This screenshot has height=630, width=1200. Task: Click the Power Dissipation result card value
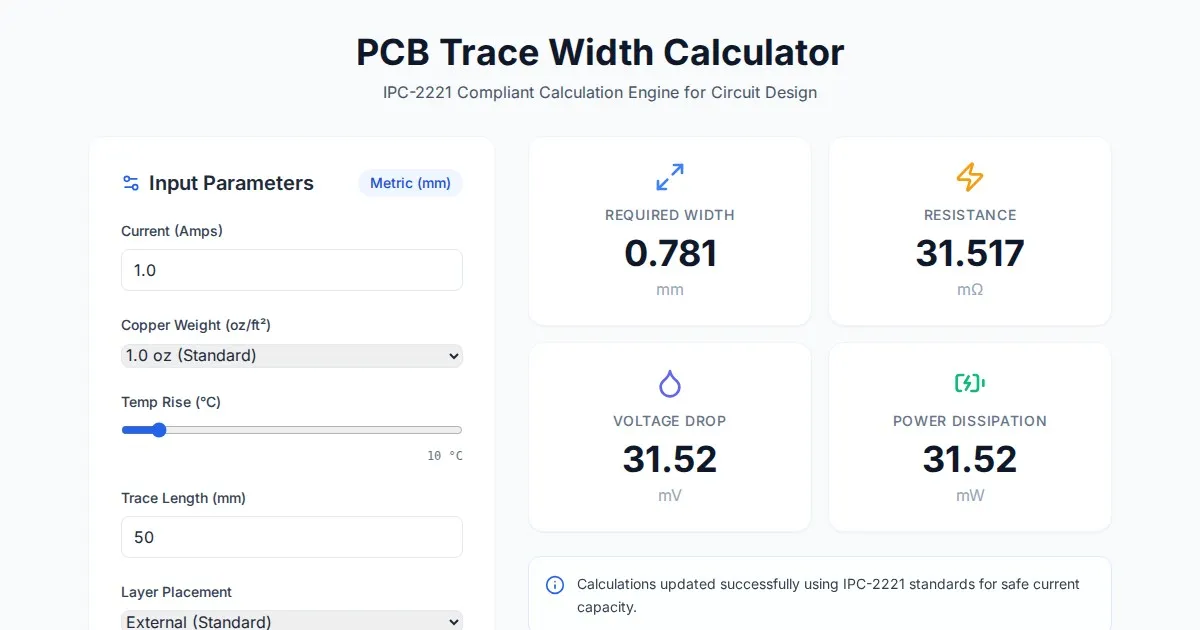coord(970,459)
